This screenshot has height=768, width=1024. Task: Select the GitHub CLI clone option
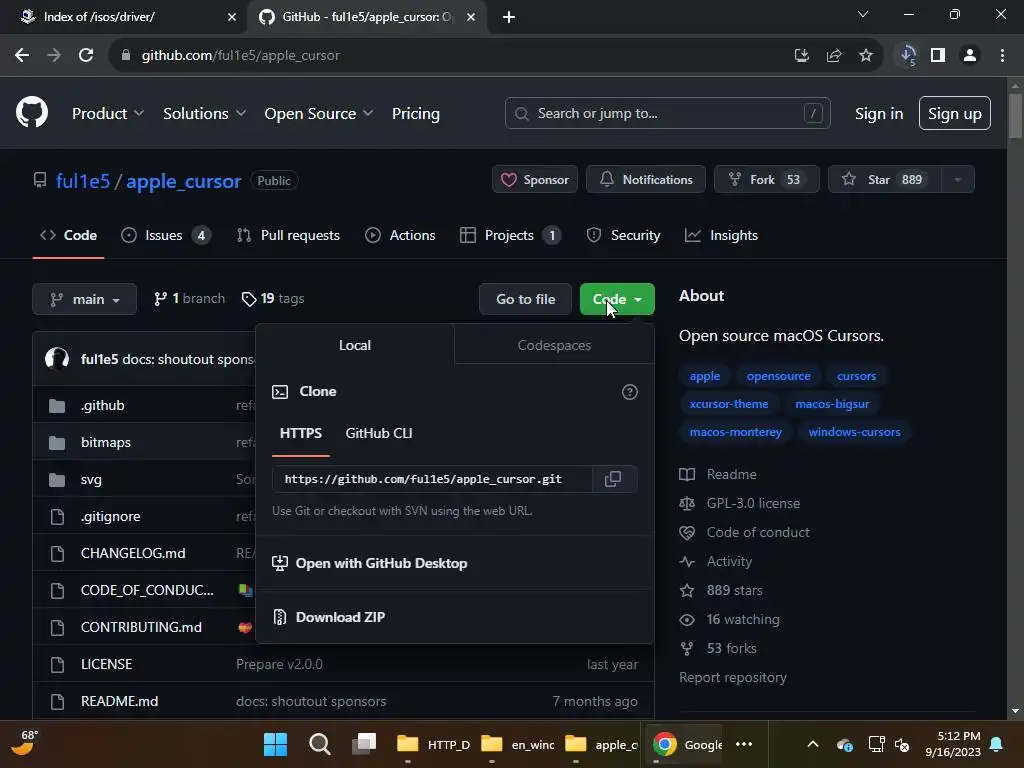(379, 434)
